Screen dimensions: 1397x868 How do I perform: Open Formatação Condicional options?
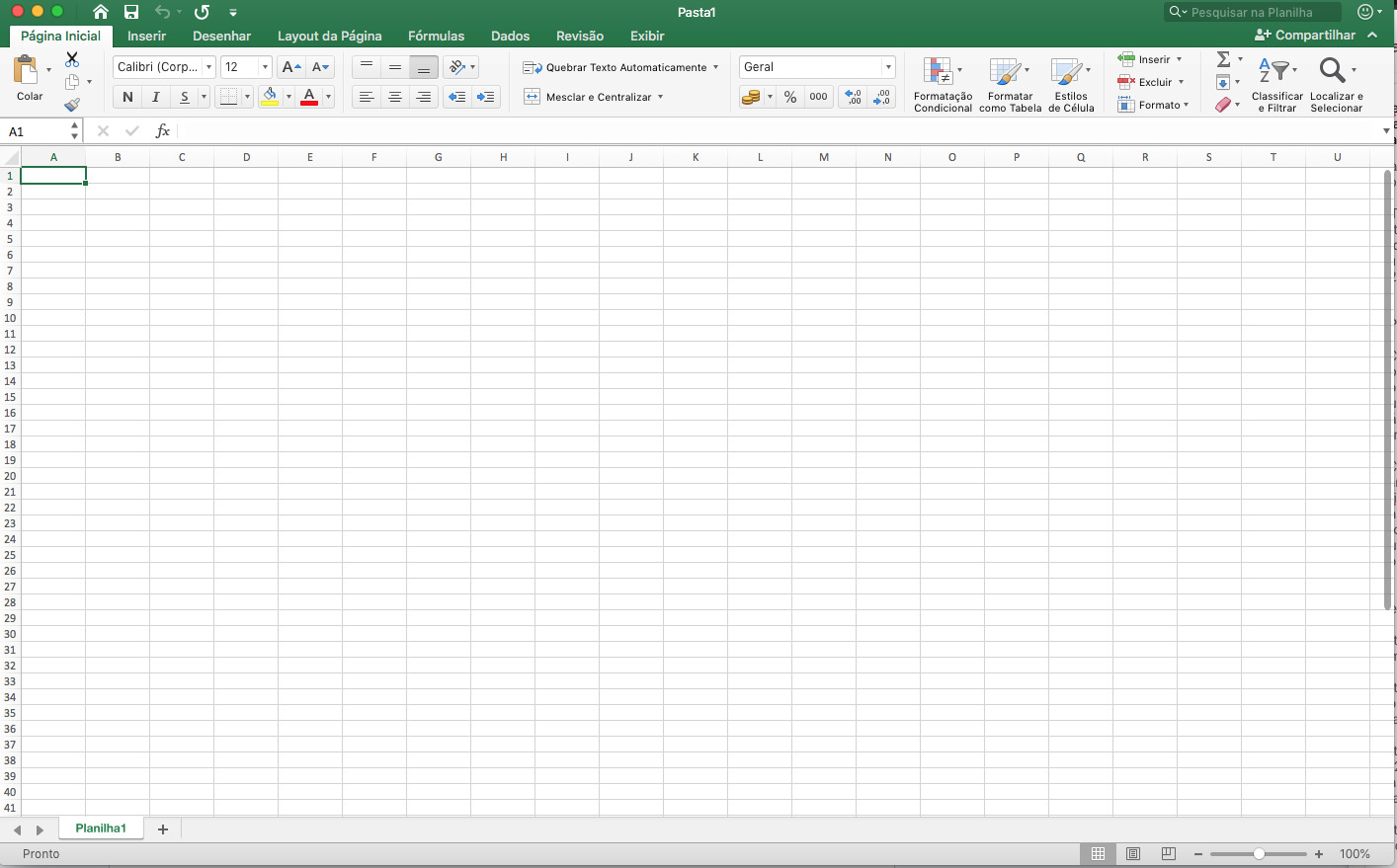942,84
